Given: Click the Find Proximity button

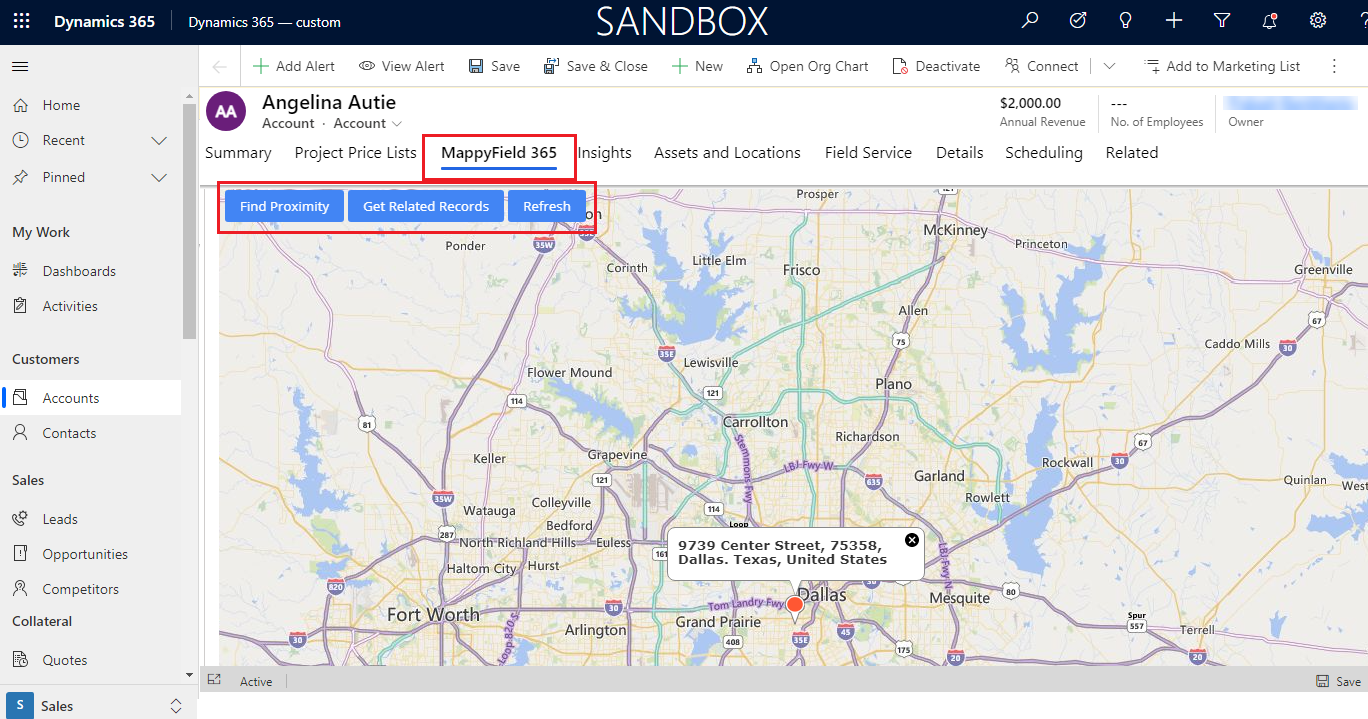Looking at the screenshot, I should (x=284, y=206).
